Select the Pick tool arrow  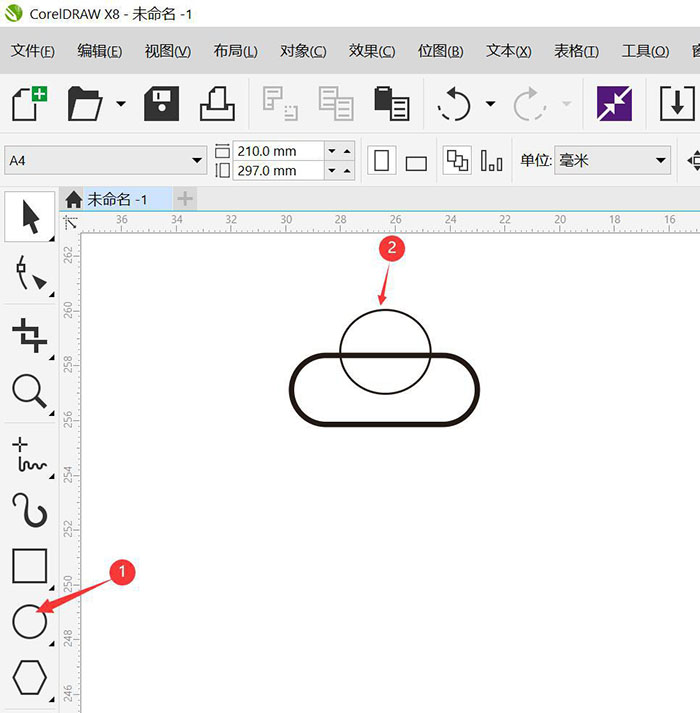(x=30, y=216)
